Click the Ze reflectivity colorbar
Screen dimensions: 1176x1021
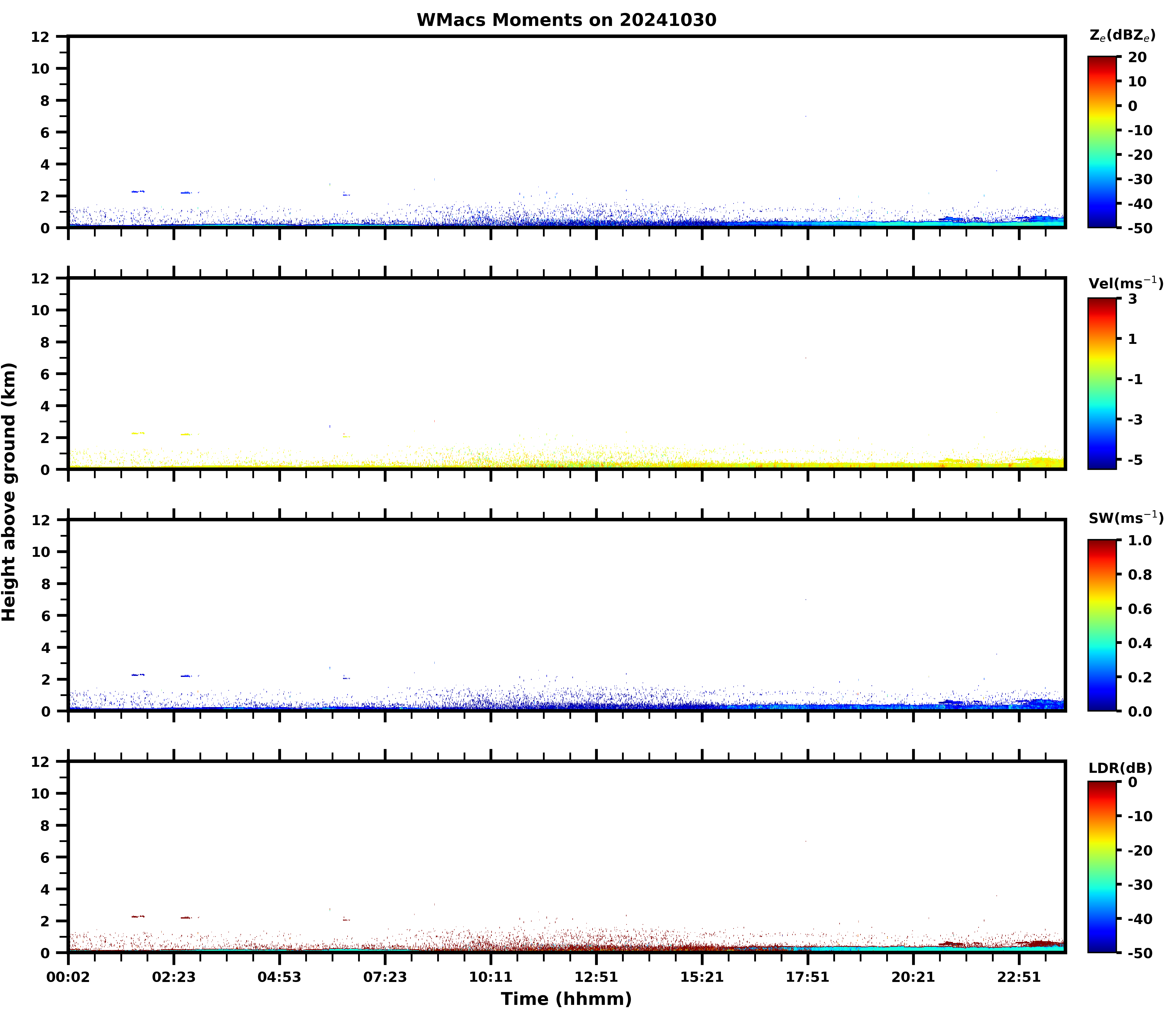[1102, 142]
